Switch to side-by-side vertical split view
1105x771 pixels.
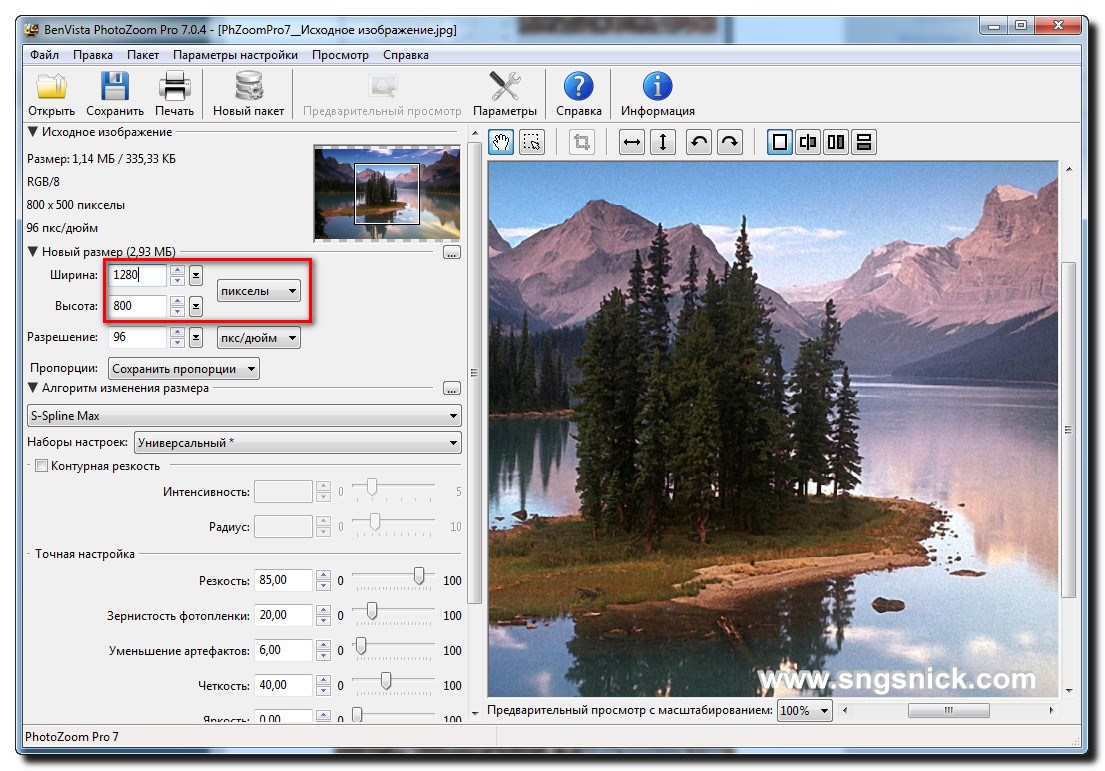coord(836,142)
